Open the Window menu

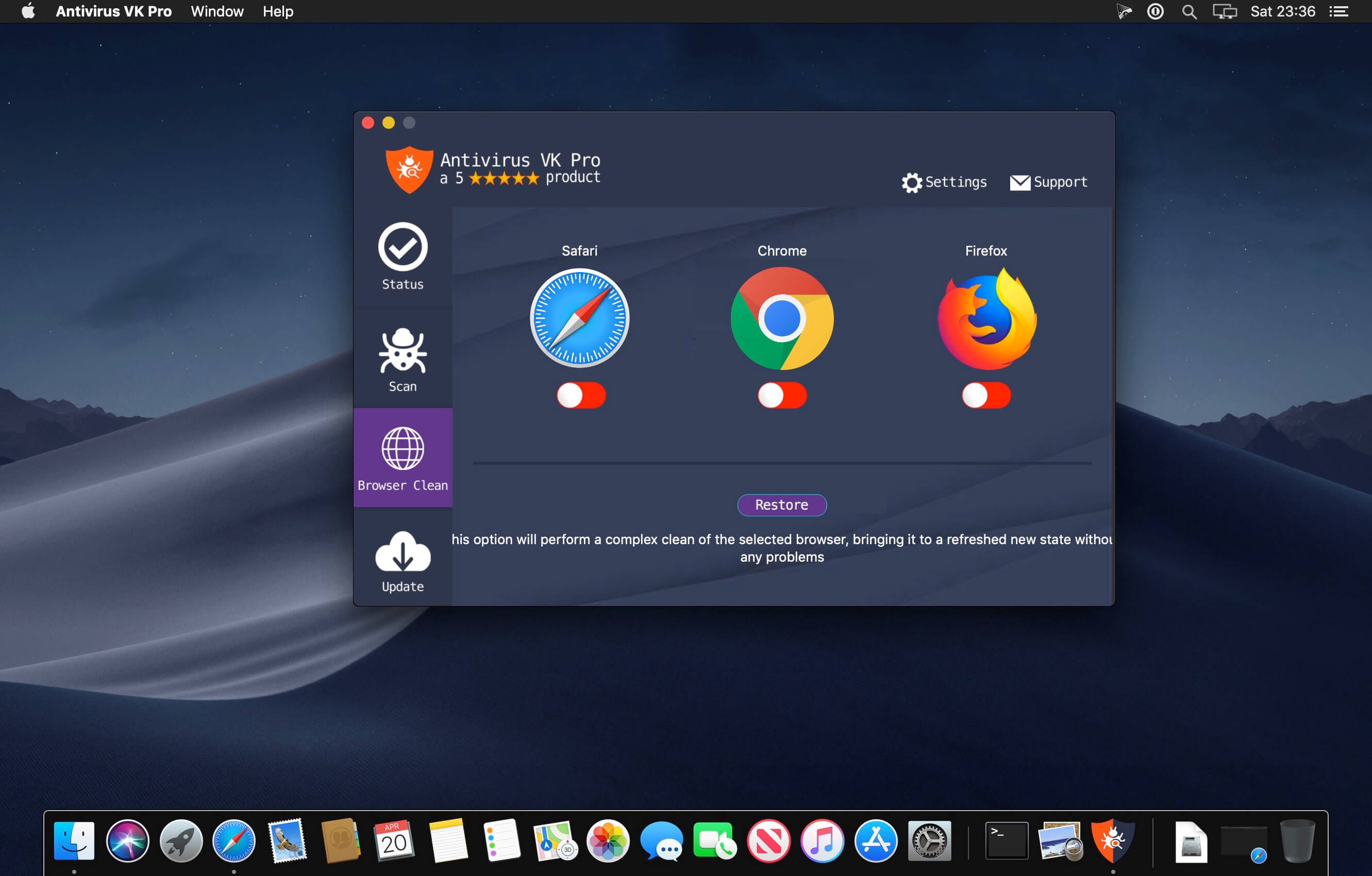[x=217, y=11]
